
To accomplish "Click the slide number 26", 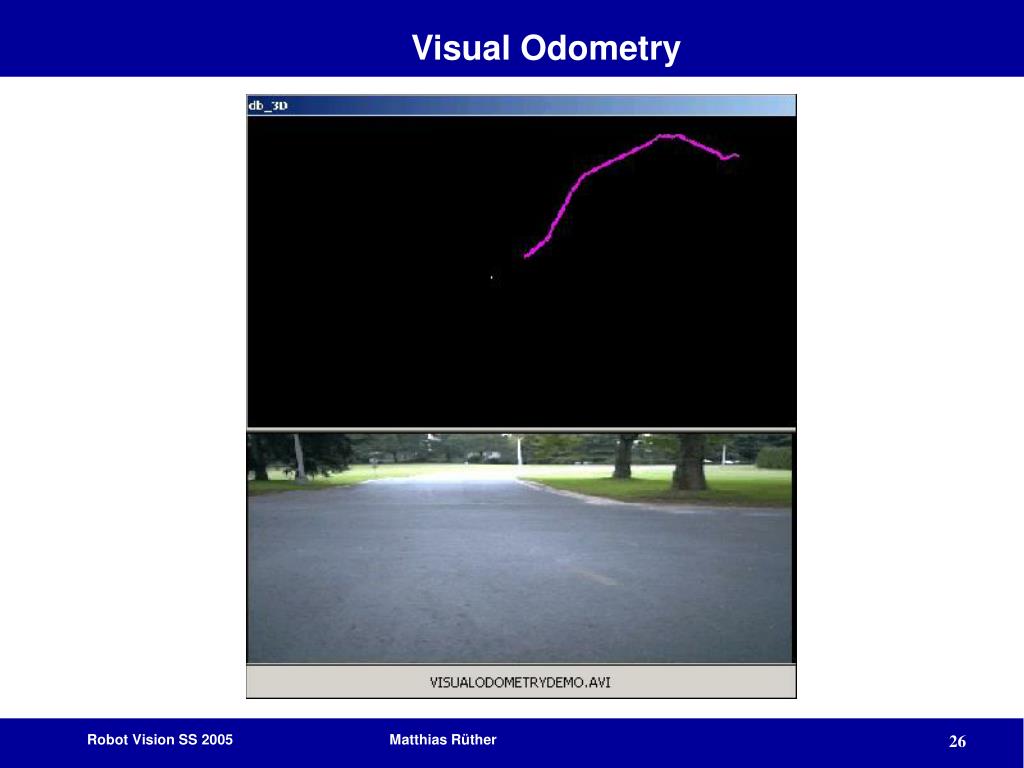I will [957, 741].
